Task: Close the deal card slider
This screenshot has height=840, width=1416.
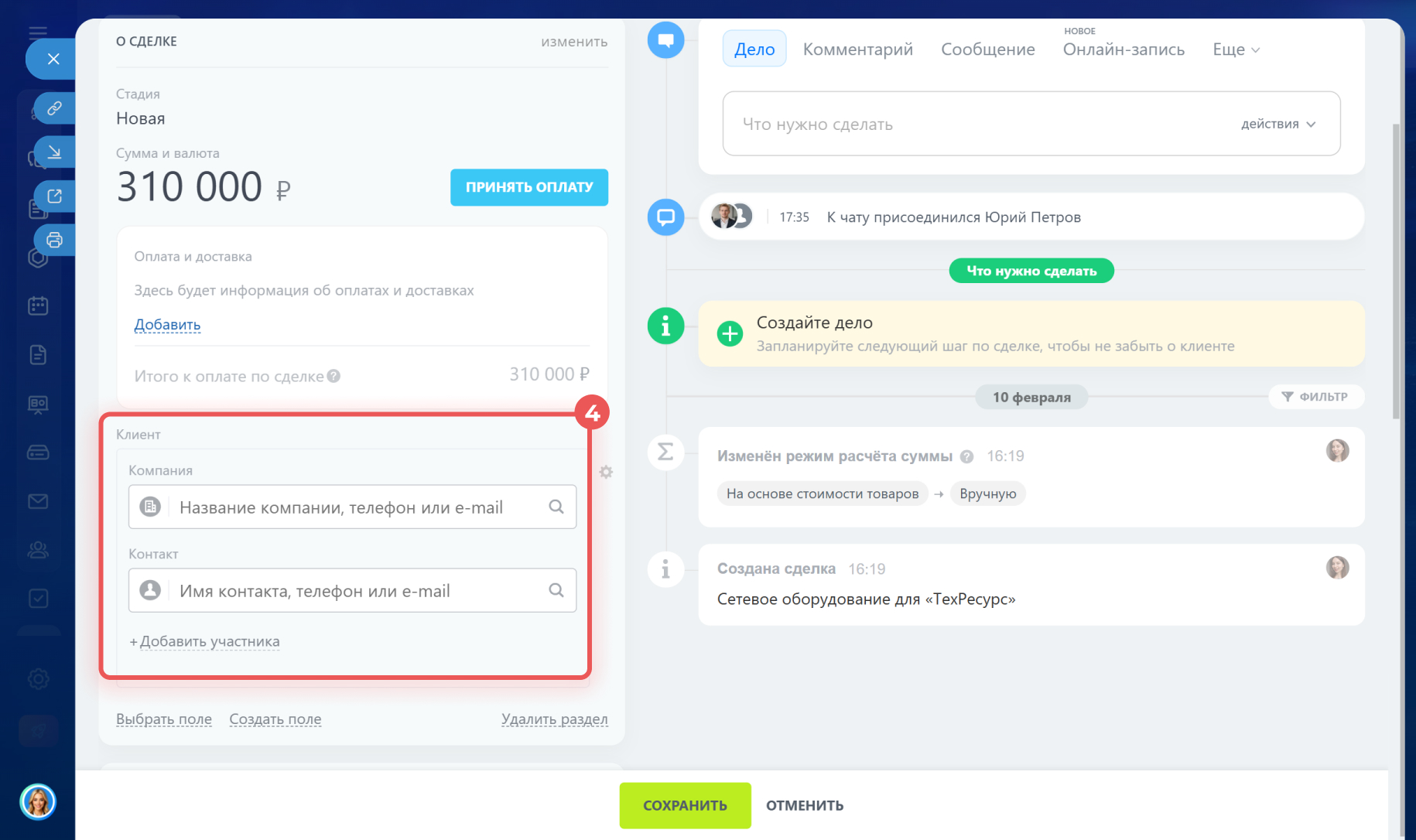Action: pyautogui.click(x=53, y=59)
